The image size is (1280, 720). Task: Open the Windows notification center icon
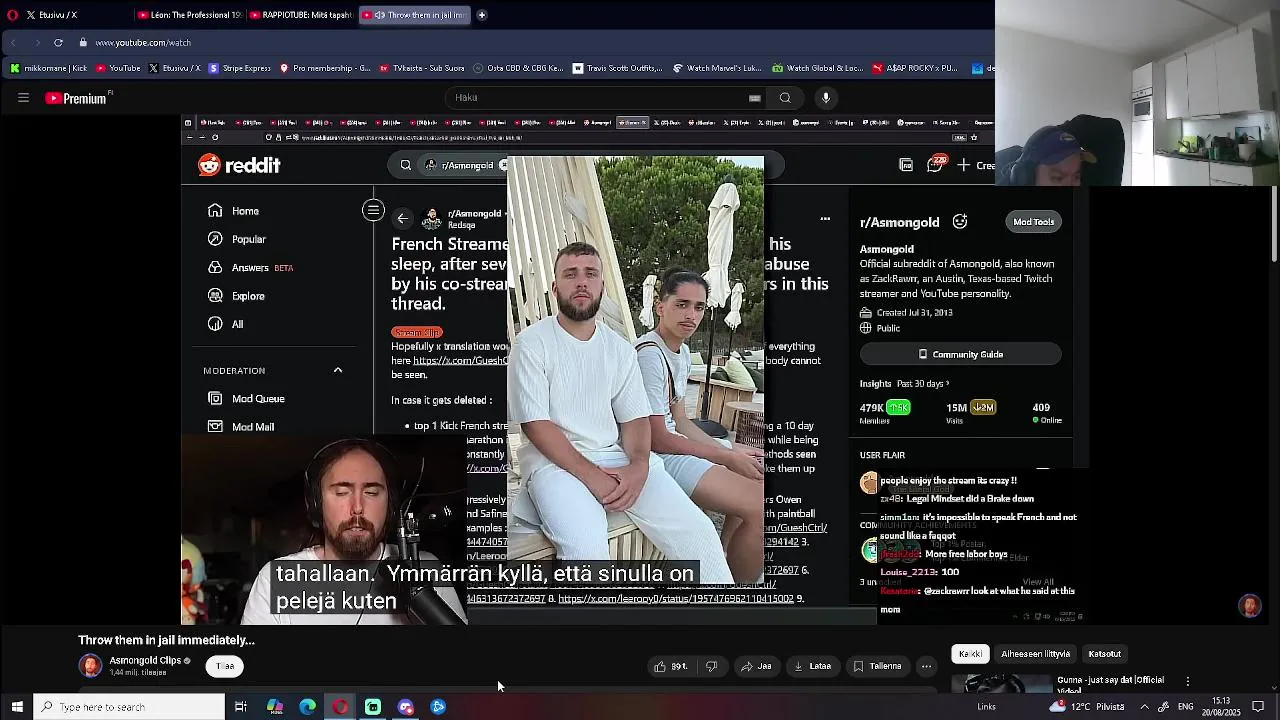(x=1259, y=707)
